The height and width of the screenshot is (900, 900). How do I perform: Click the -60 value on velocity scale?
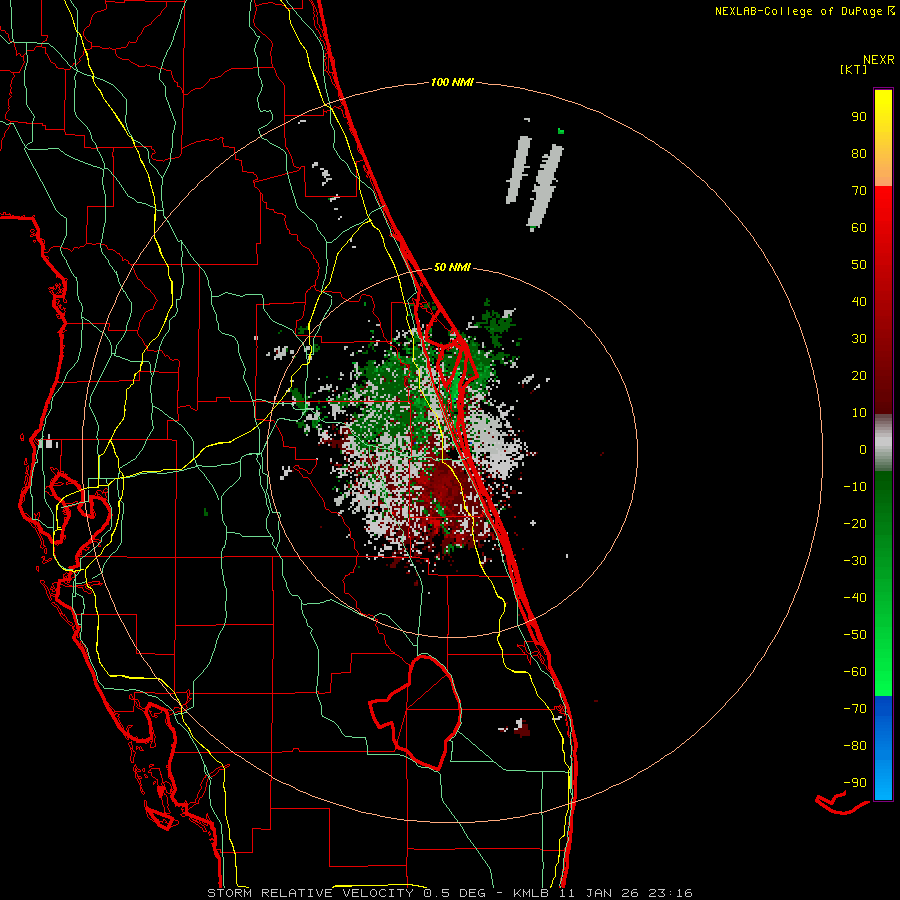click(855, 672)
